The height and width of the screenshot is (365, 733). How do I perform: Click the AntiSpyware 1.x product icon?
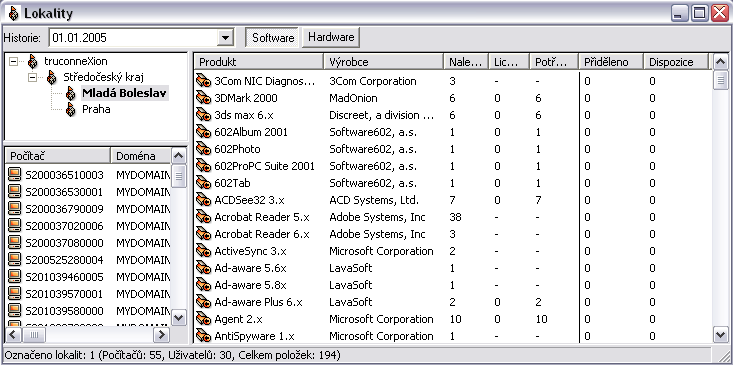203,336
